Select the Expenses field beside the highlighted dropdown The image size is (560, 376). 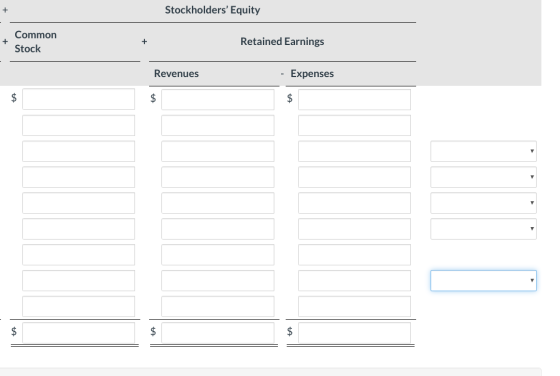click(354, 281)
